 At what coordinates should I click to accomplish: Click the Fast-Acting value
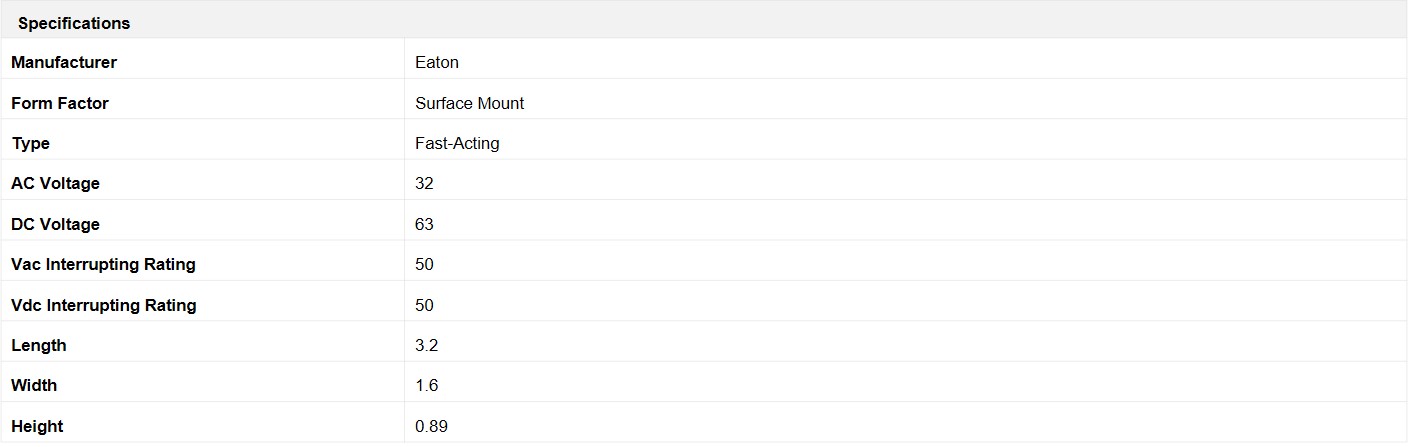[457, 143]
